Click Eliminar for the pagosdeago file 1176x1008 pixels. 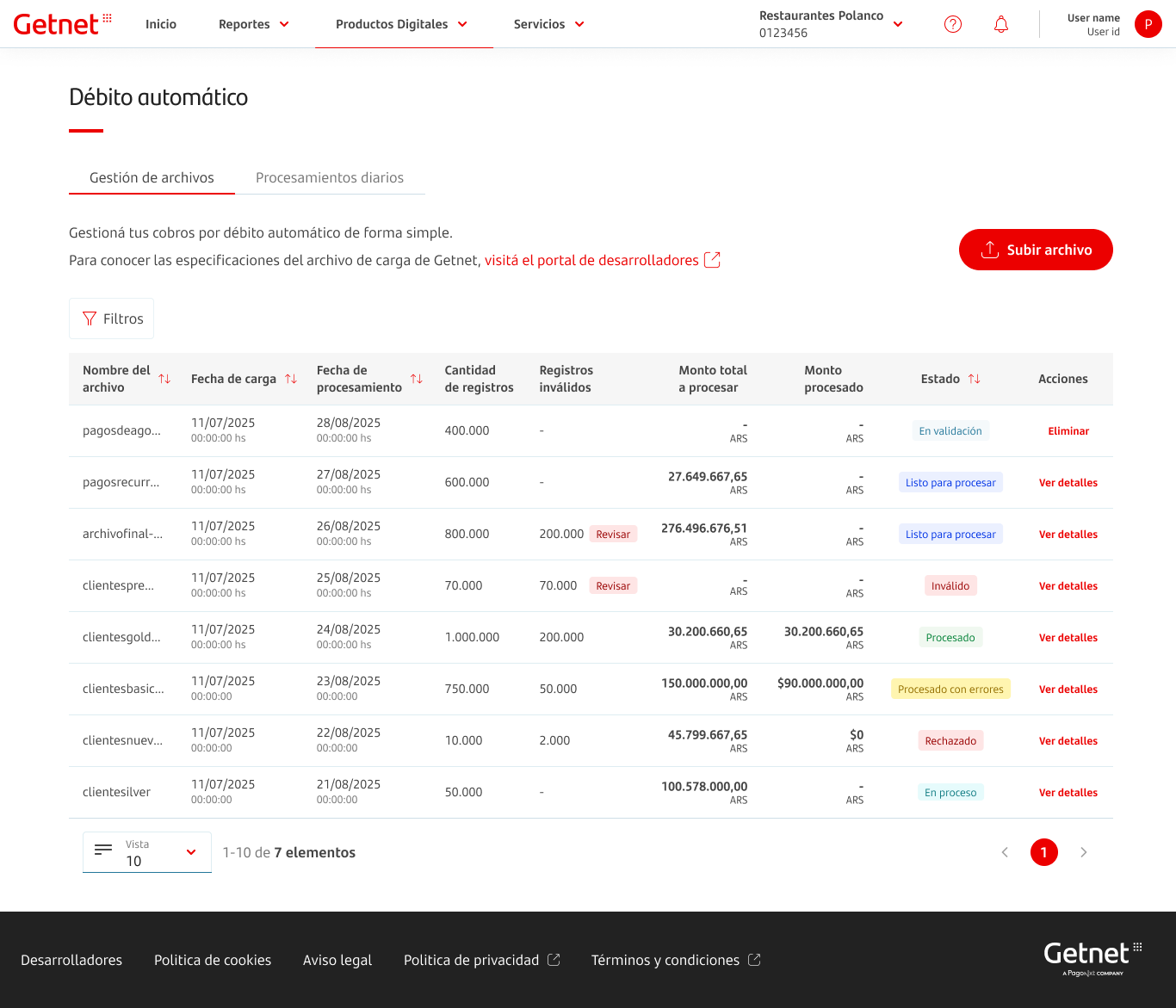point(1068,431)
